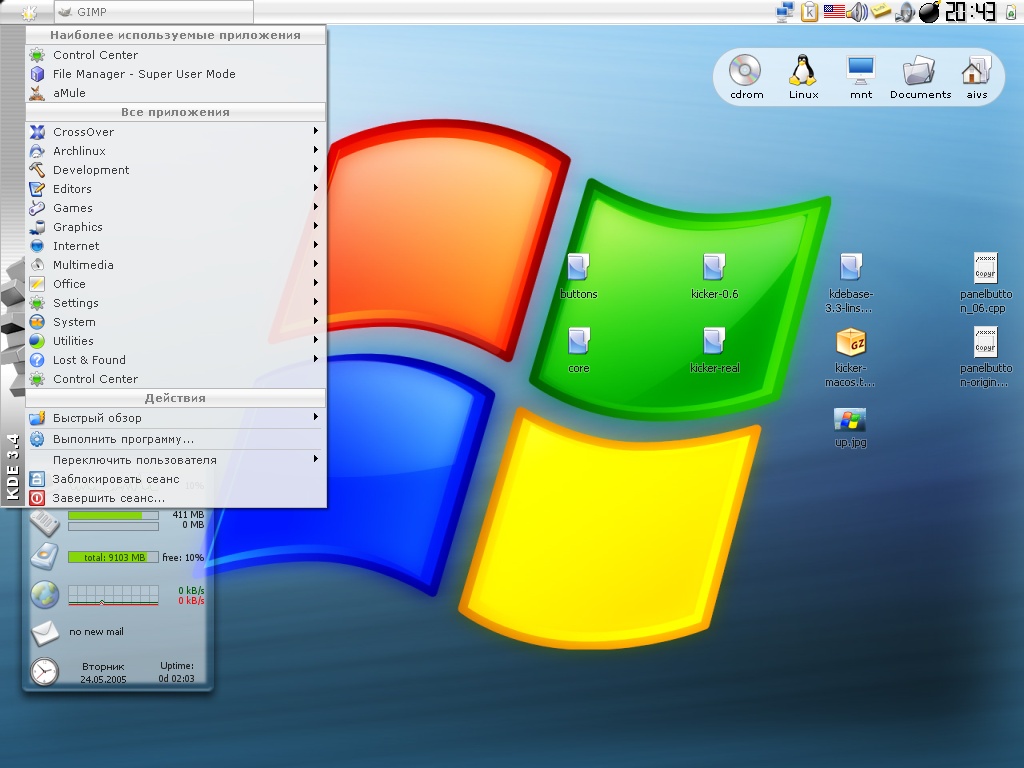Select the panelbutton-origin... file icon
The height and width of the screenshot is (768, 1024).
985,342
